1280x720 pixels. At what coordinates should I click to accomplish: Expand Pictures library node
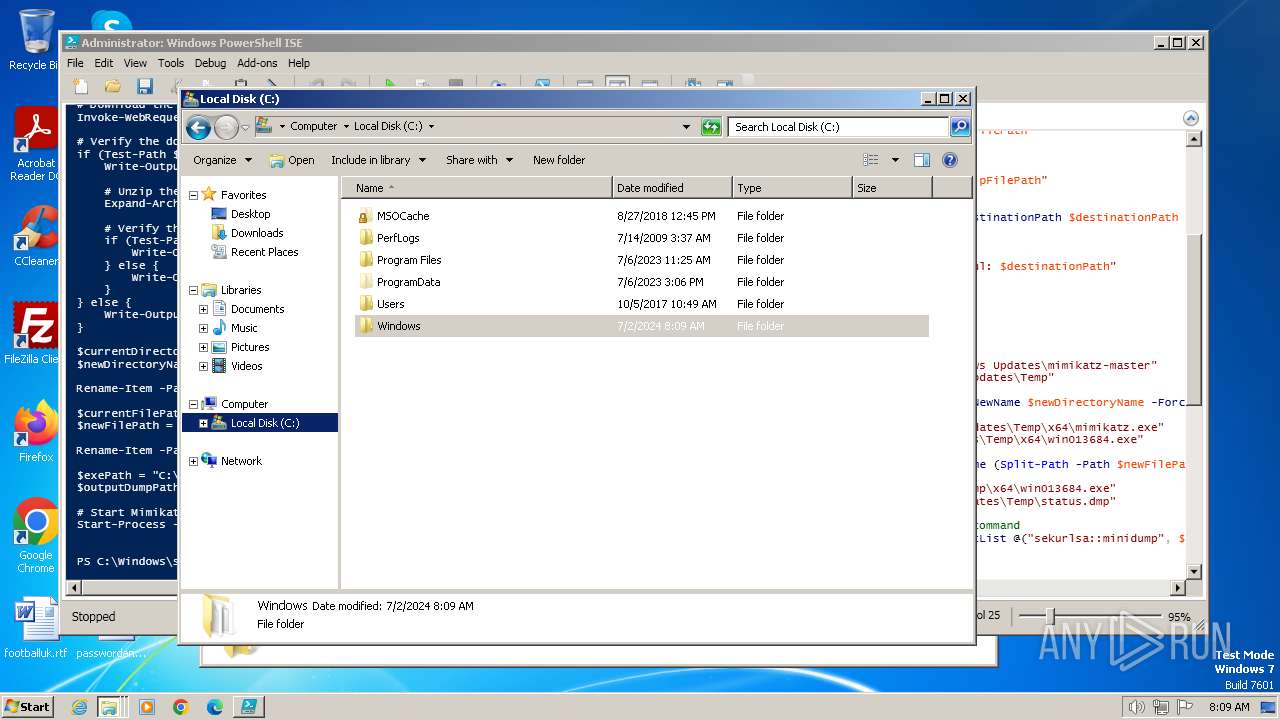point(203,347)
